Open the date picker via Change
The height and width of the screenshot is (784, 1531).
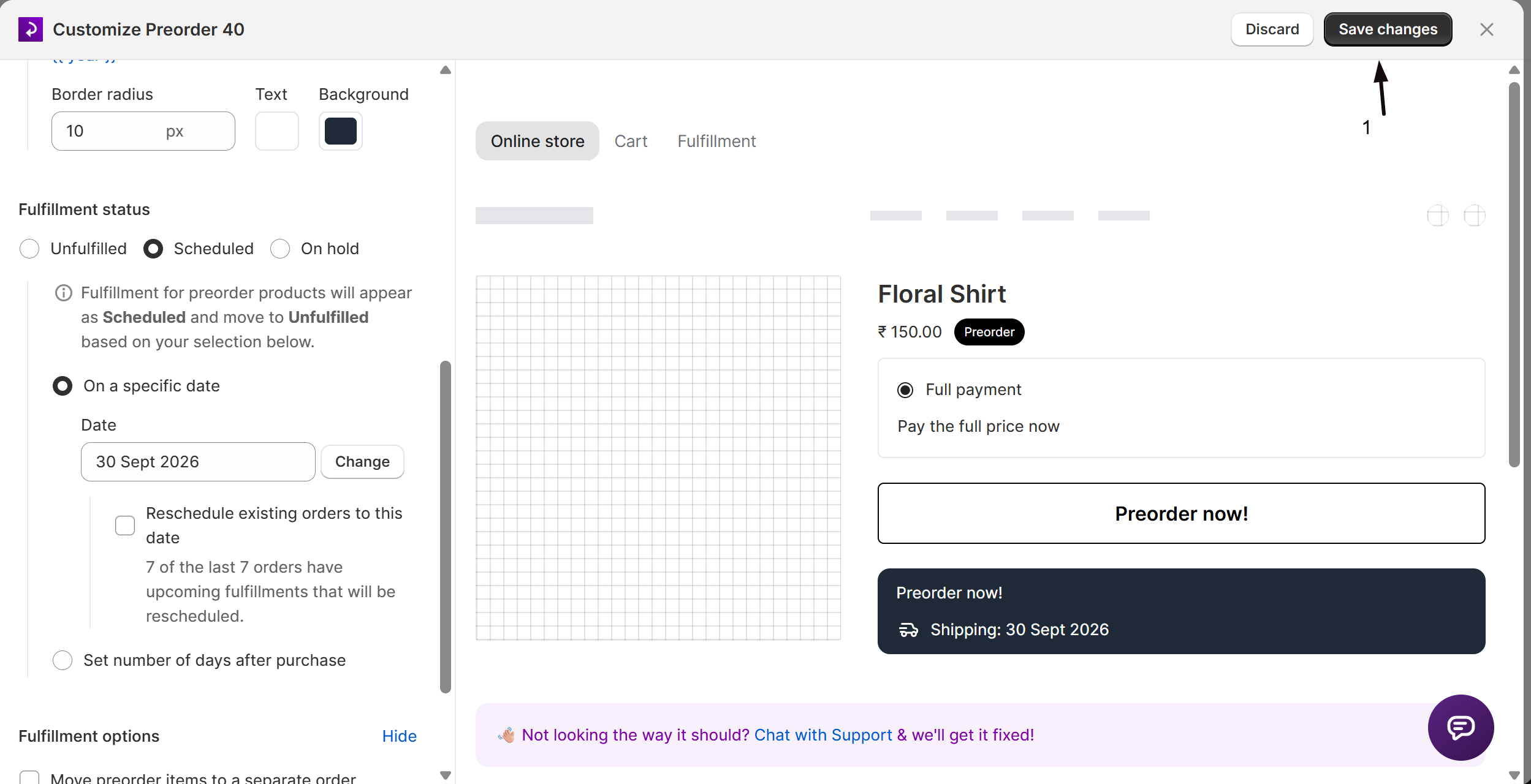[362, 462]
